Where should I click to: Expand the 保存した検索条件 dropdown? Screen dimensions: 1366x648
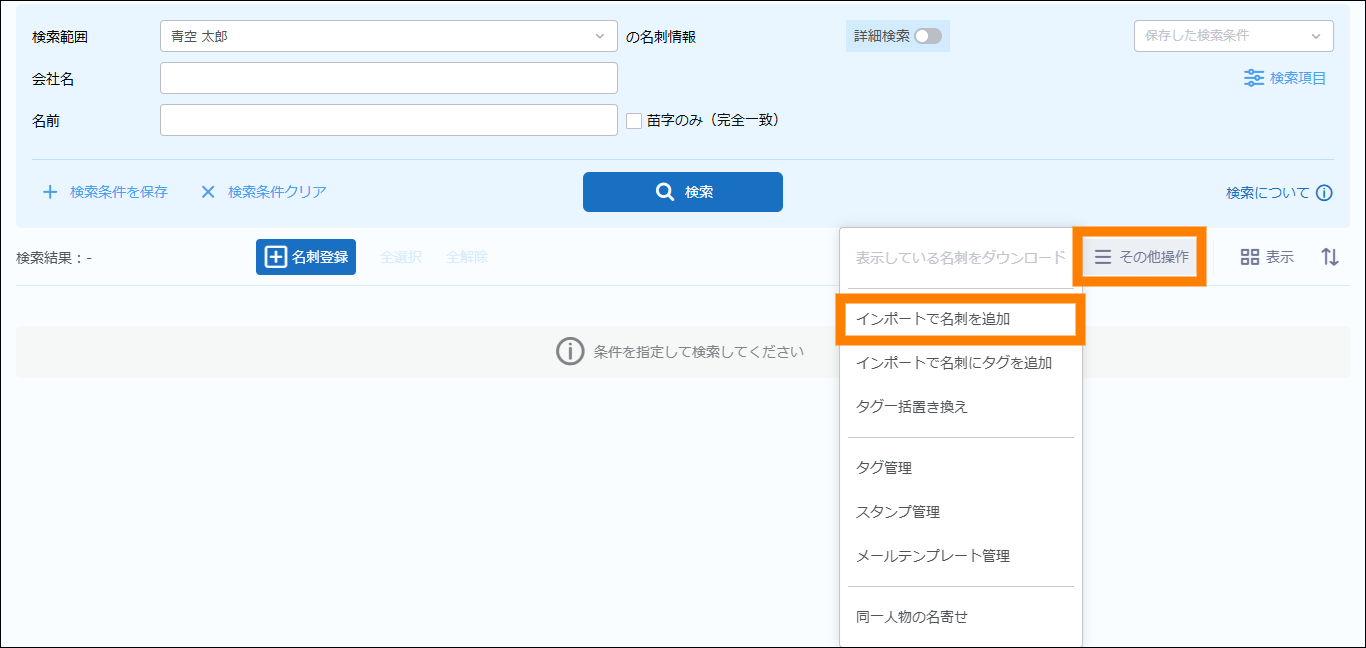coord(1232,36)
